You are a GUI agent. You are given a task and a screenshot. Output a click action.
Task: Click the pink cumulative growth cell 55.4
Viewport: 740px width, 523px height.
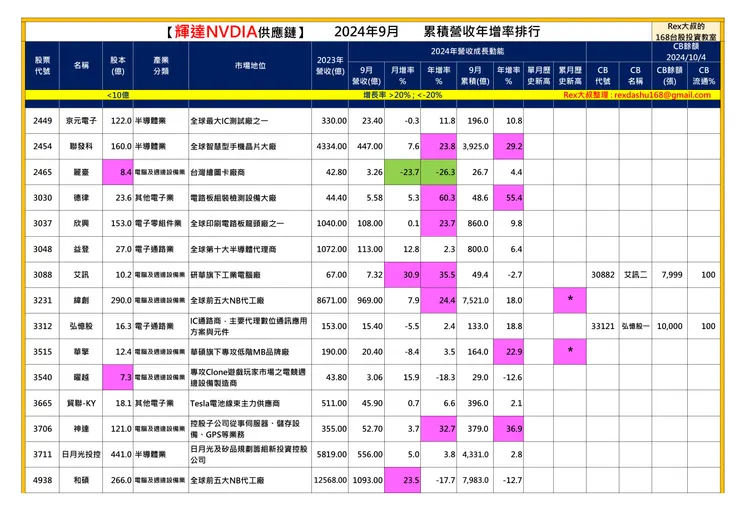(x=508, y=198)
